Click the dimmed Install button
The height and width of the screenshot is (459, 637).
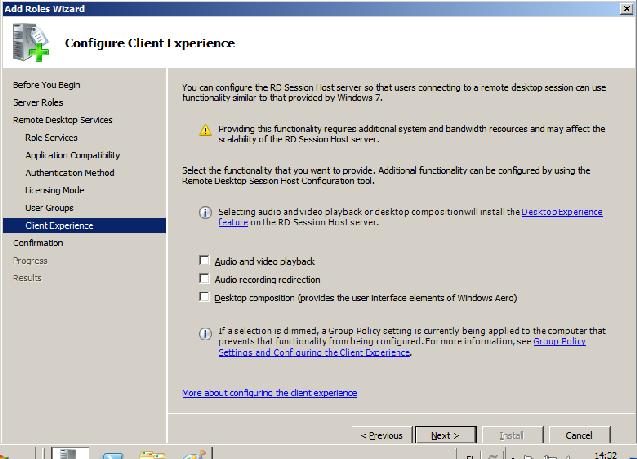tap(512, 435)
